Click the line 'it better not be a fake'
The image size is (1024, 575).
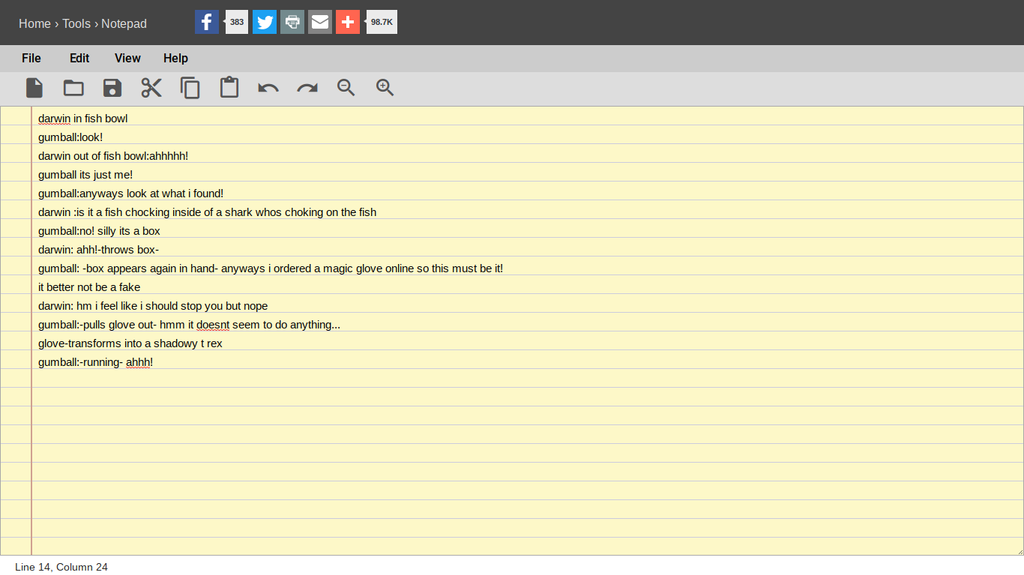point(89,287)
